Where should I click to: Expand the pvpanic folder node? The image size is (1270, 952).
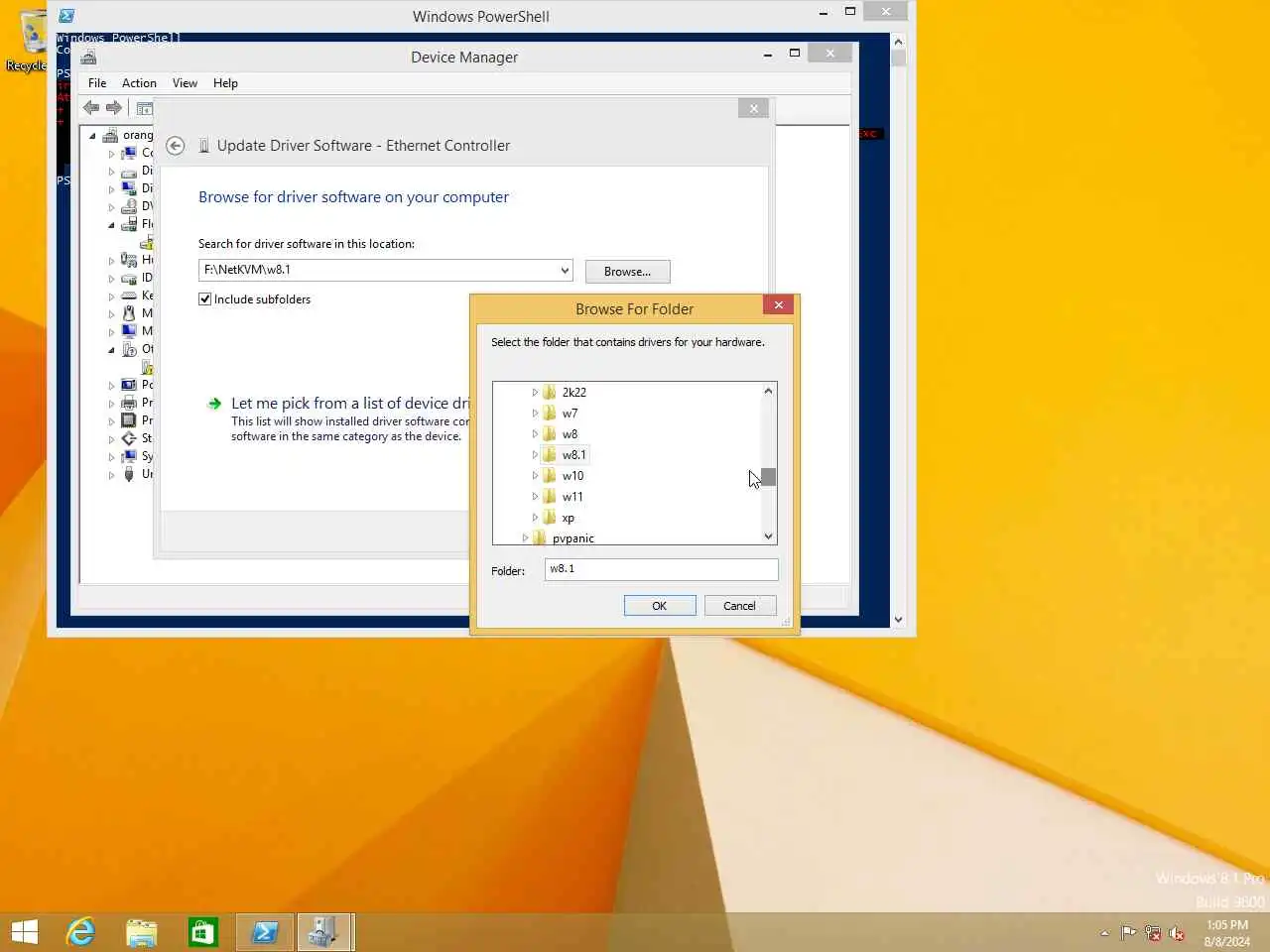point(525,538)
